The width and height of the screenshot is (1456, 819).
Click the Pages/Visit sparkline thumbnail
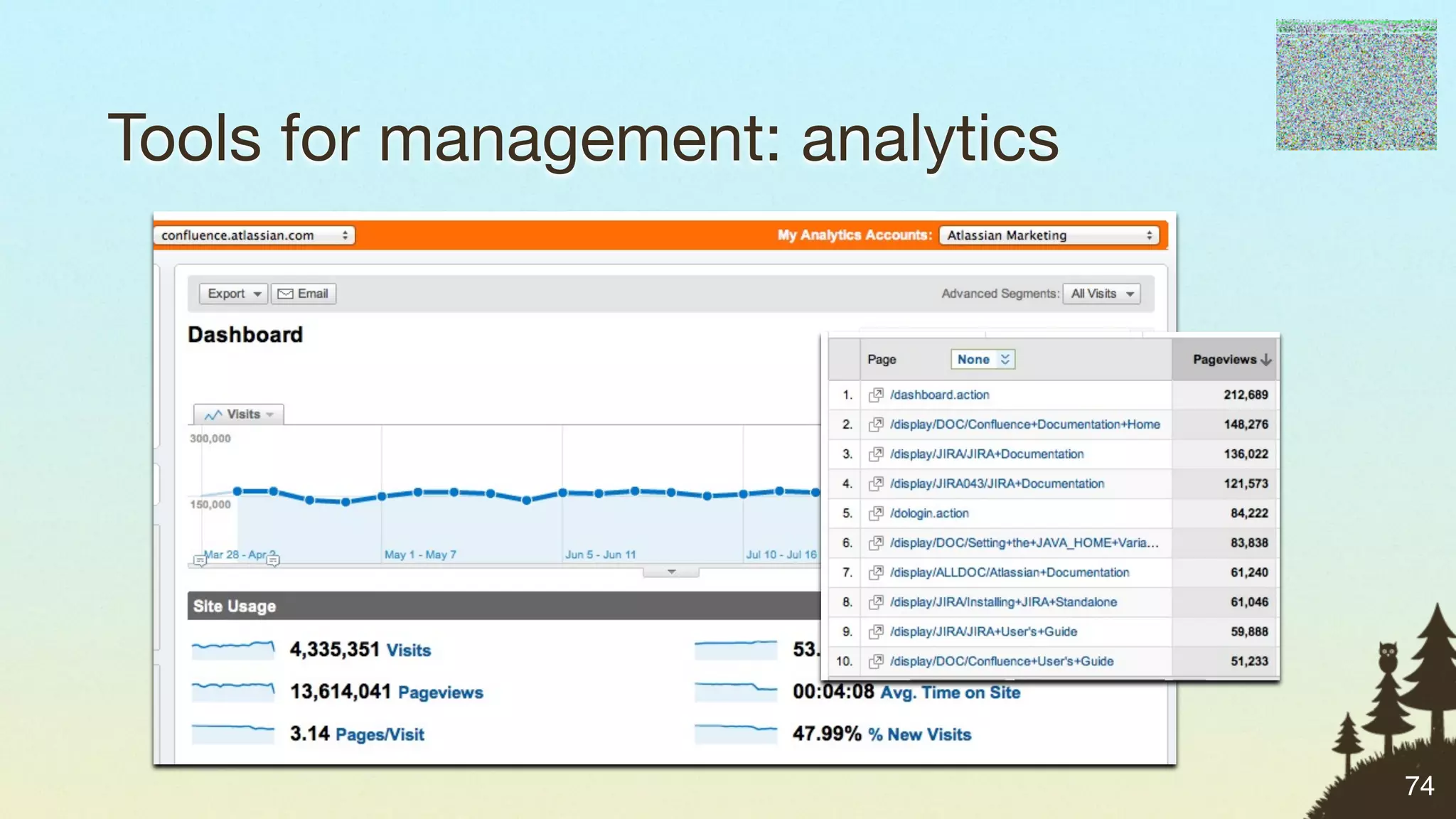[233, 734]
